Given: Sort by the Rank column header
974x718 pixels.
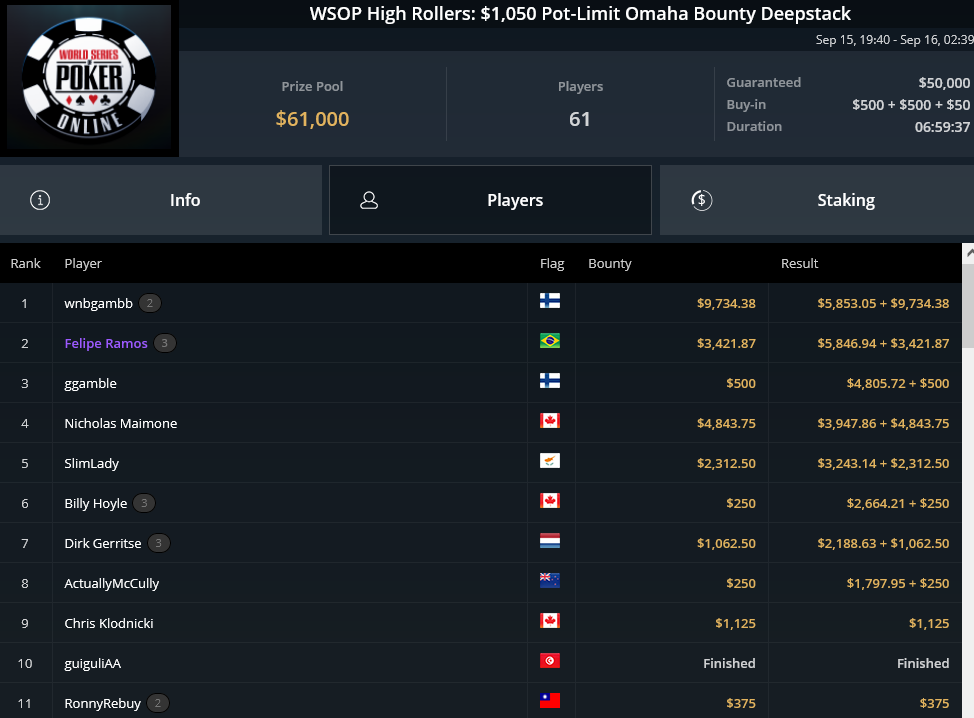Looking at the screenshot, I should [25, 263].
